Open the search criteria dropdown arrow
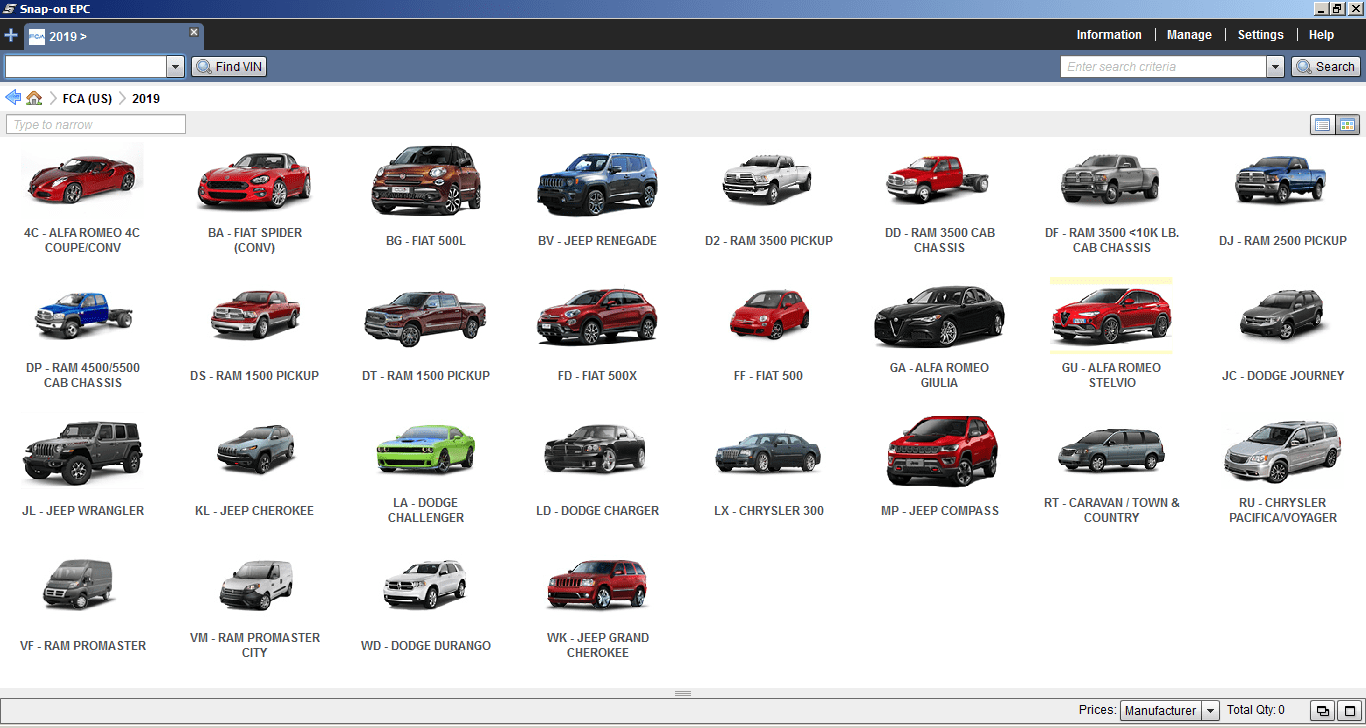The height and width of the screenshot is (728, 1366). [x=1276, y=66]
